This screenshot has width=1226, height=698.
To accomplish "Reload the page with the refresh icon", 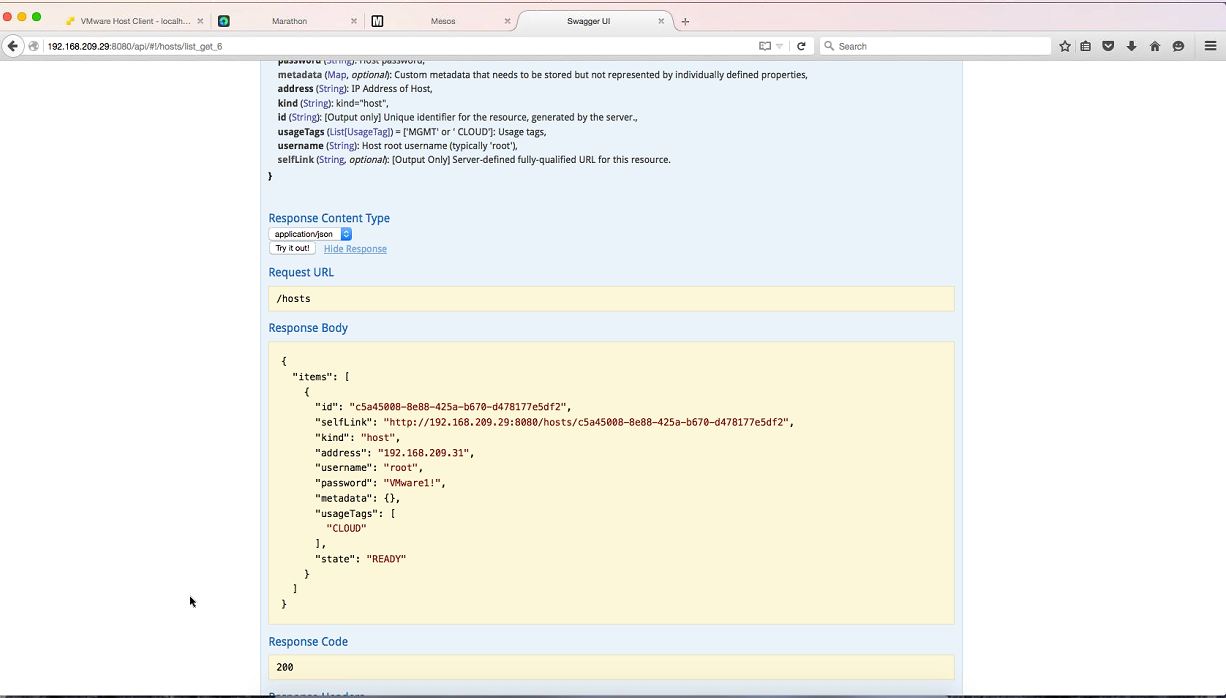I will click(801, 46).
